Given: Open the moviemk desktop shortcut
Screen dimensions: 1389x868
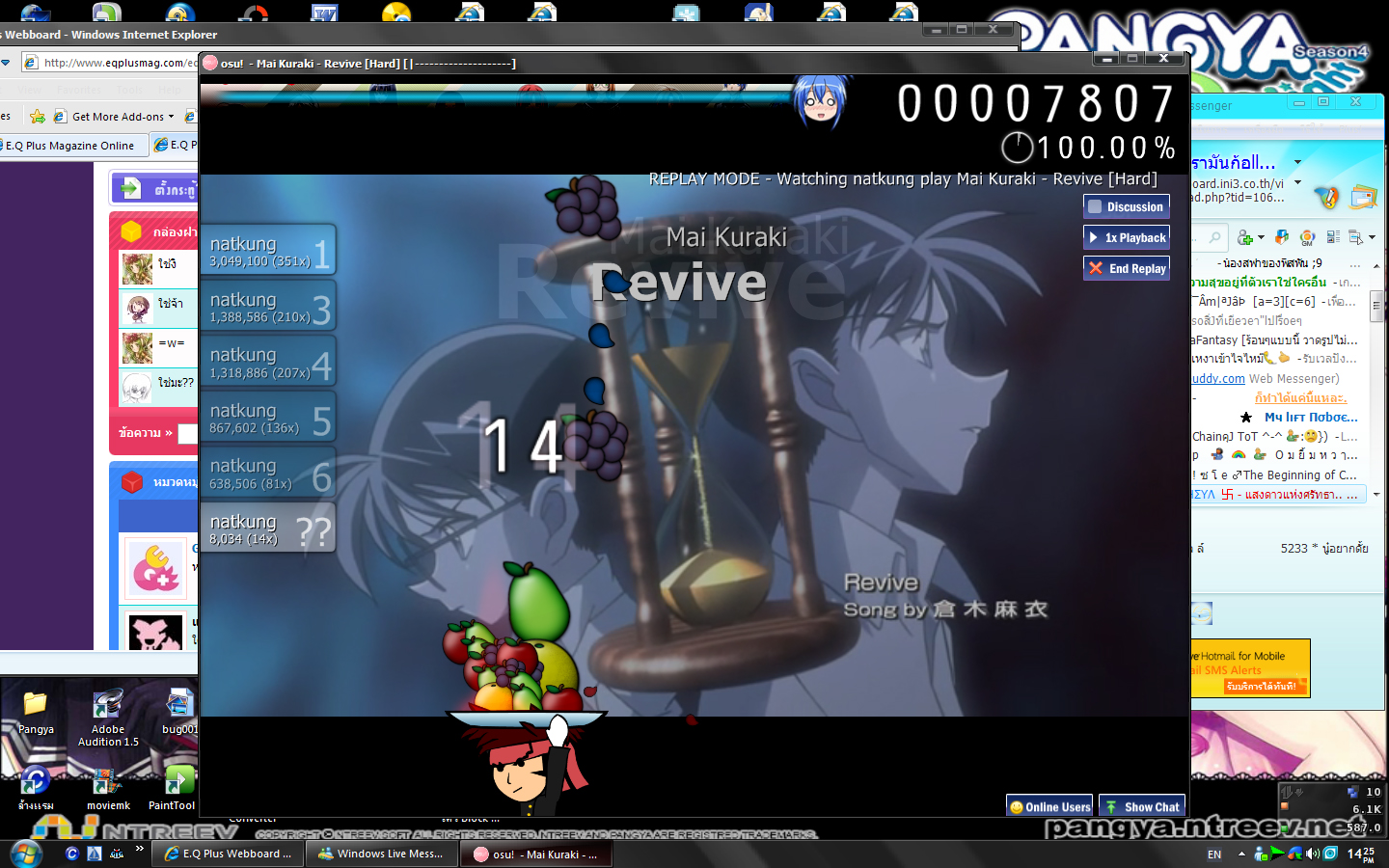Looking at the screenshot, I should pyautogui.click(x=108, y=789).
